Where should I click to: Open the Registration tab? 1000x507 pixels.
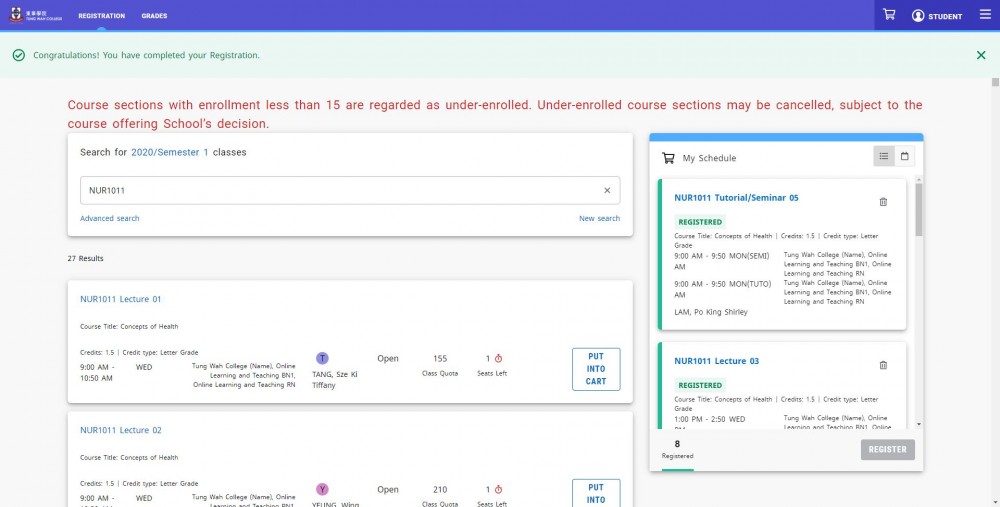(x=101, y=16)
